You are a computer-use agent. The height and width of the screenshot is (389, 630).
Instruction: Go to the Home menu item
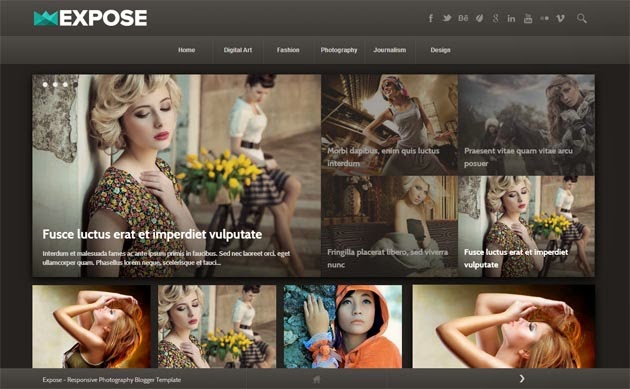(186, 50)
